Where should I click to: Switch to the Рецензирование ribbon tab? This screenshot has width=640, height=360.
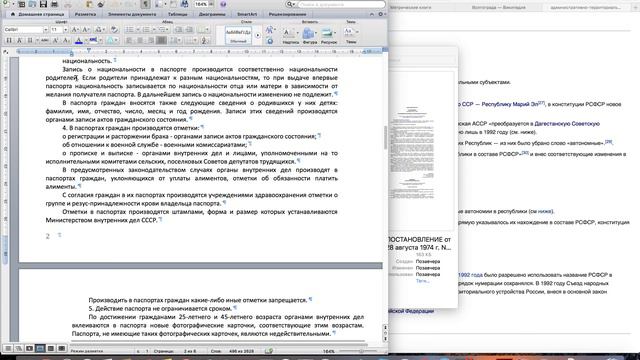pos(287,14)
